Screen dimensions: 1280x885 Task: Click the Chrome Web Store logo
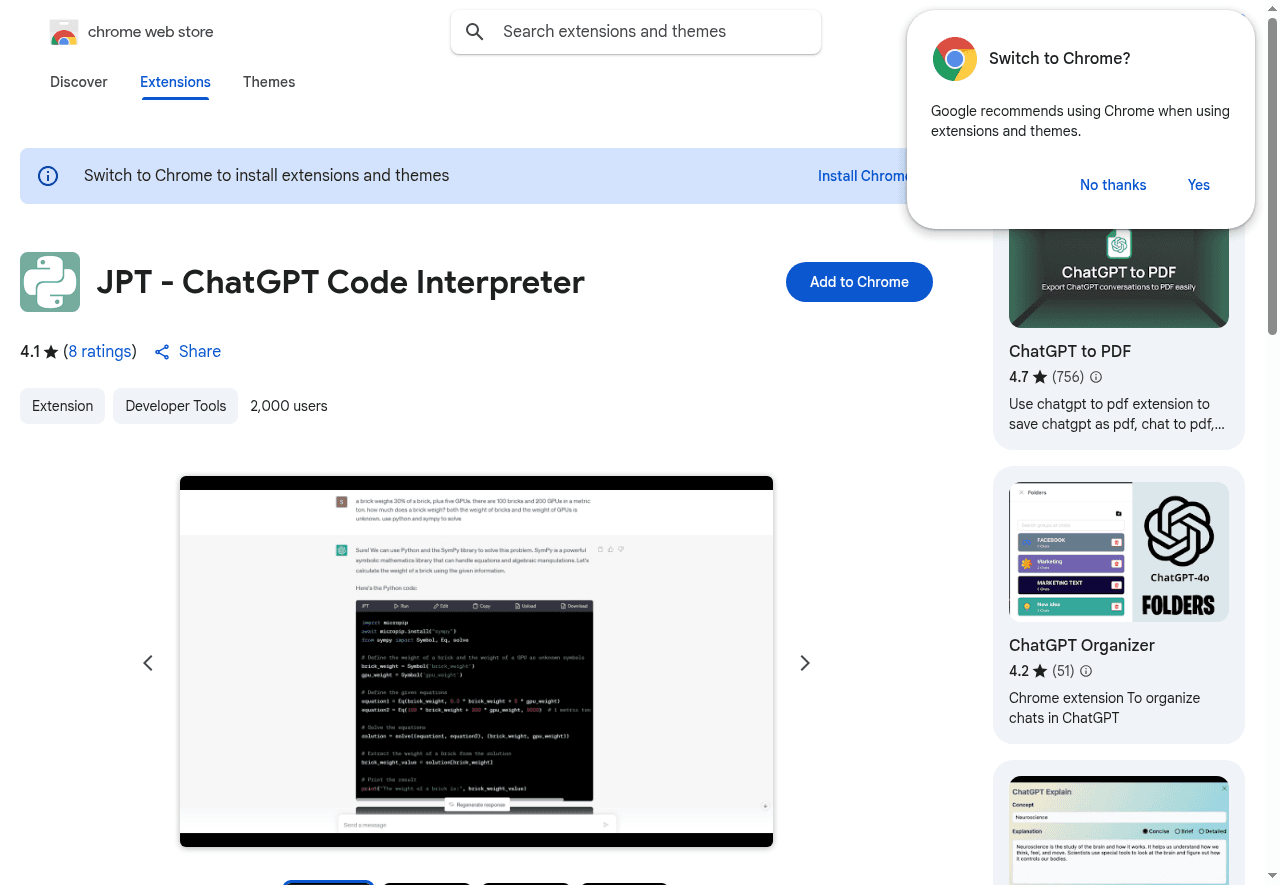coord(64,32)
